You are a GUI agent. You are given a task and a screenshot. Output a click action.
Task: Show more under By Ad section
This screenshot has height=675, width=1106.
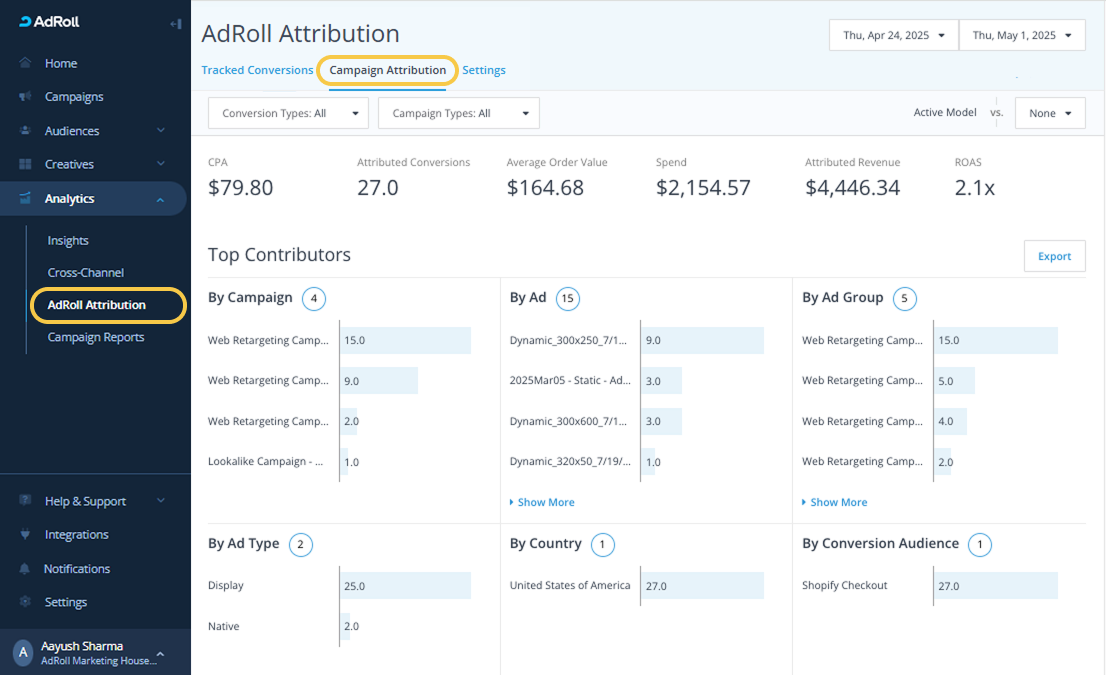point(545,502)
